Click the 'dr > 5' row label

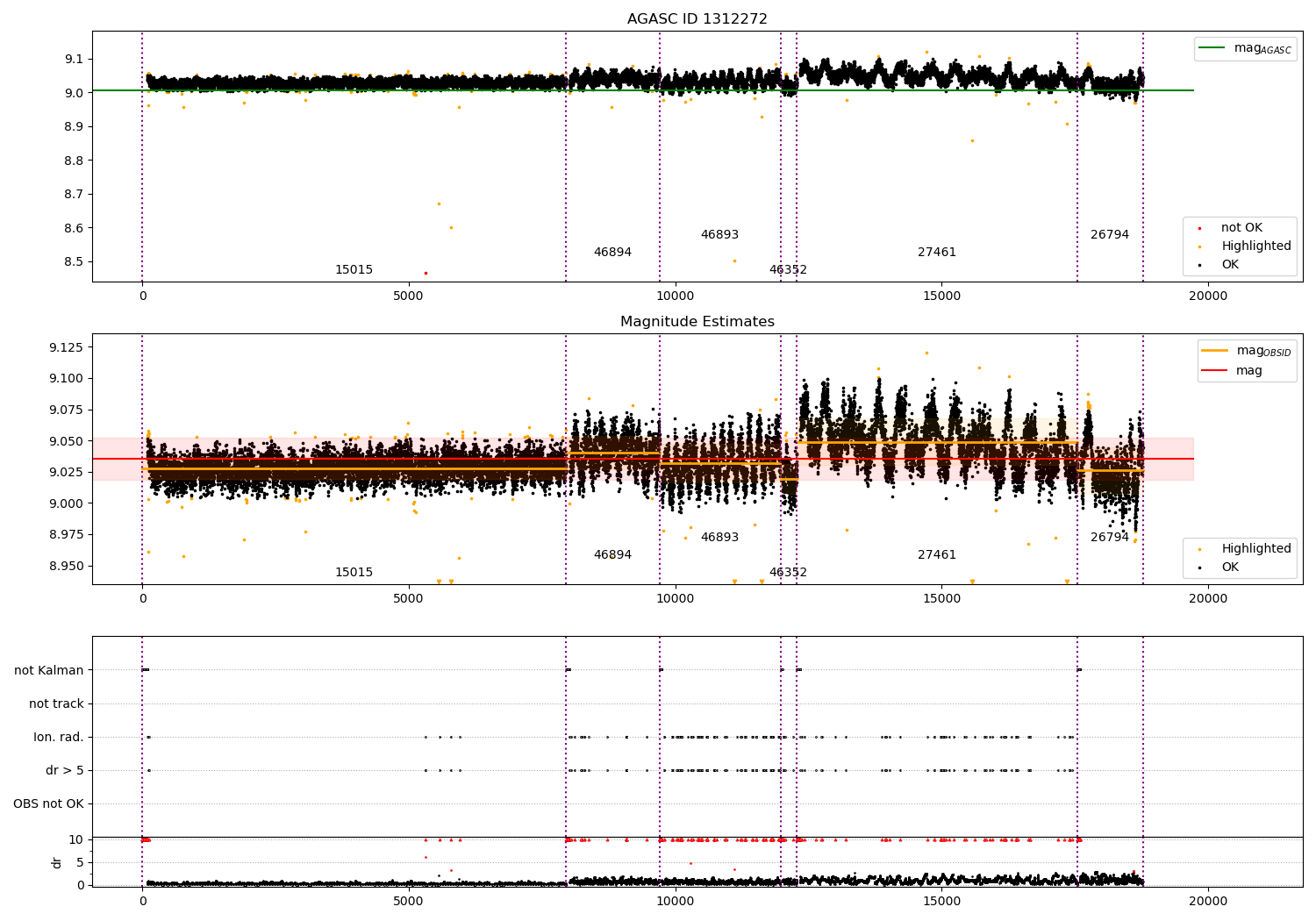pyautogui.click(x=65, y=770)
